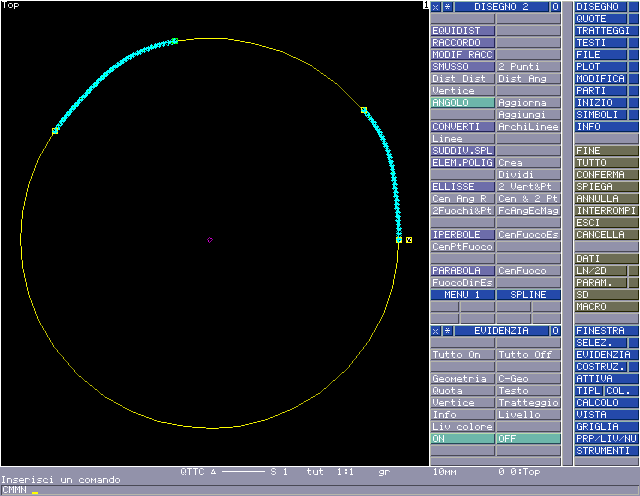
Task: Click the CANCELLA button
Action: tap(607, 235)
